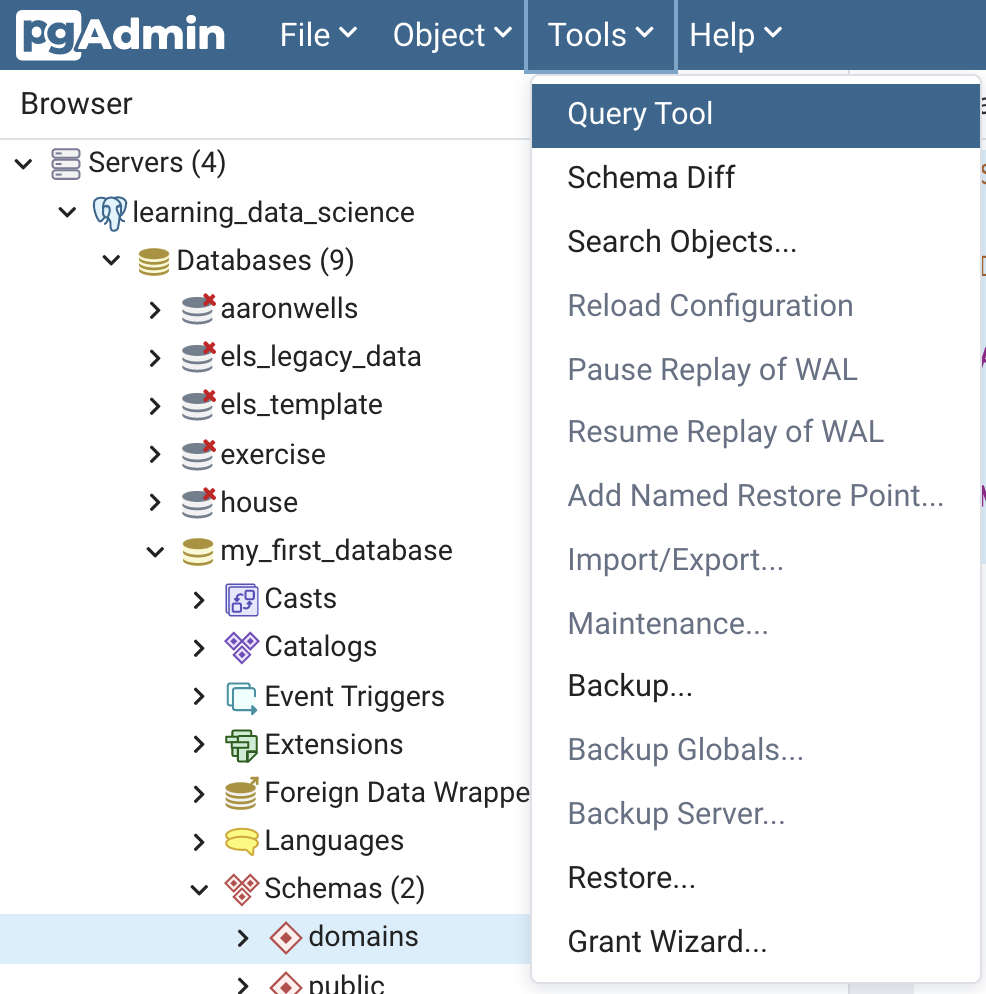Click the Languages speech-bubble icon
The width and height of the screenshot is (986, 994).
[242, 841]
